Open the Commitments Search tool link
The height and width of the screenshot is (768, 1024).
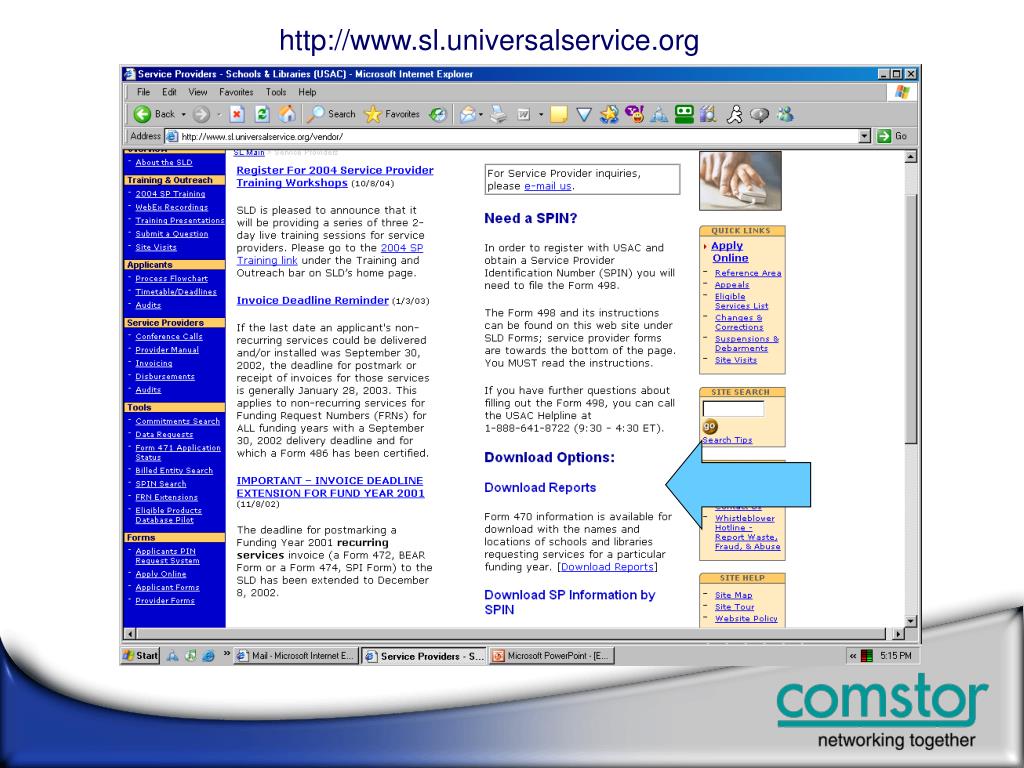178,421
